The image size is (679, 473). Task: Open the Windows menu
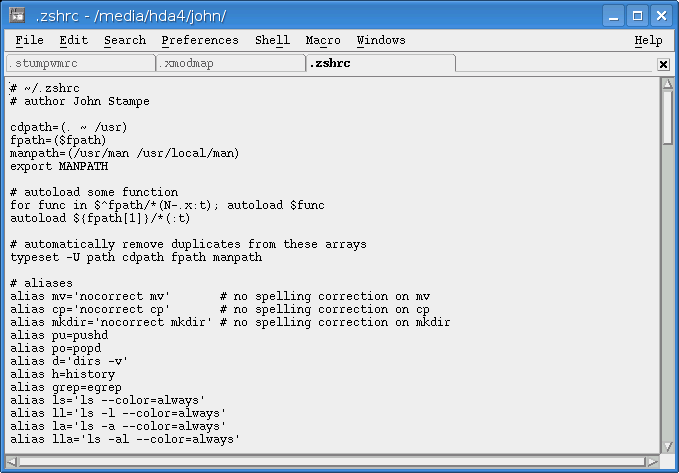381,41
